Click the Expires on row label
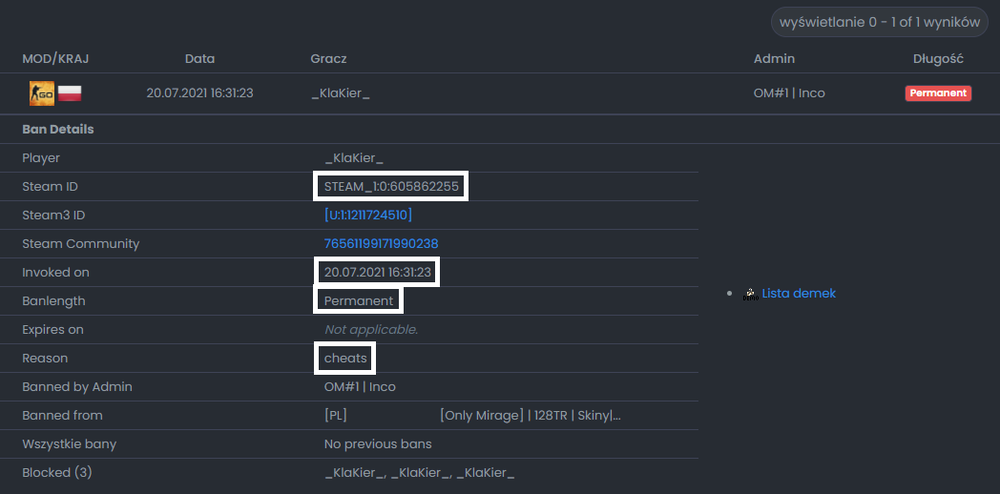This screenshot has height=494, width=1000. (x=52, y=330)
